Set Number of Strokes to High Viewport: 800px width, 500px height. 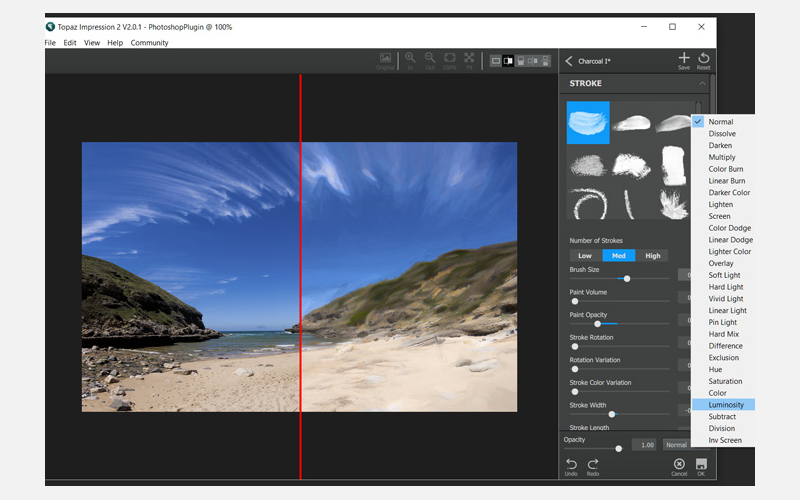pos(653,256)
